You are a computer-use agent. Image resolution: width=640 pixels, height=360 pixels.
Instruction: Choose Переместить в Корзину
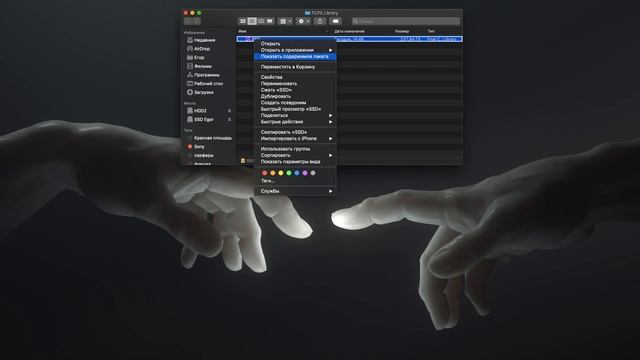click(x=295, y=67)
